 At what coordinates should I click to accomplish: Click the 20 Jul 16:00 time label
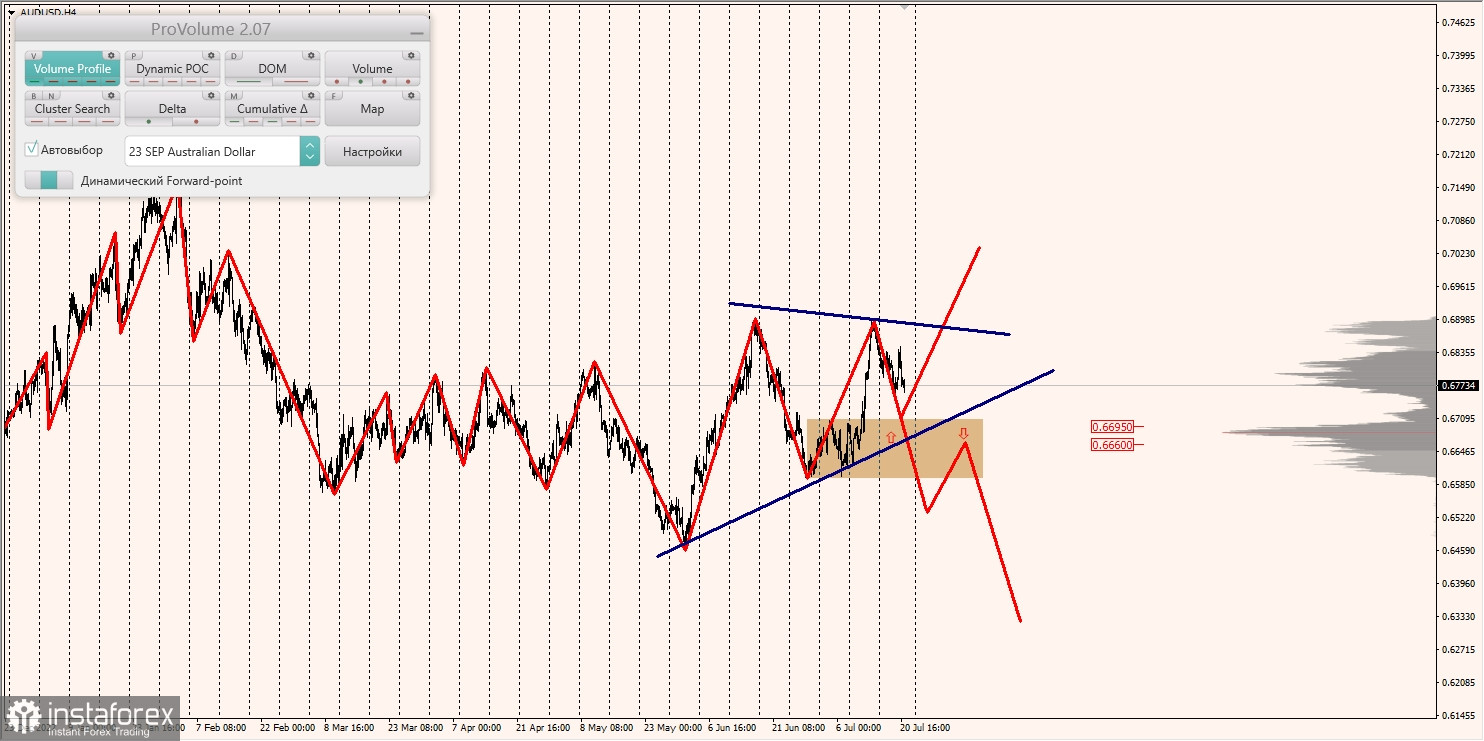pyautogui.click(x=925, y=728)
